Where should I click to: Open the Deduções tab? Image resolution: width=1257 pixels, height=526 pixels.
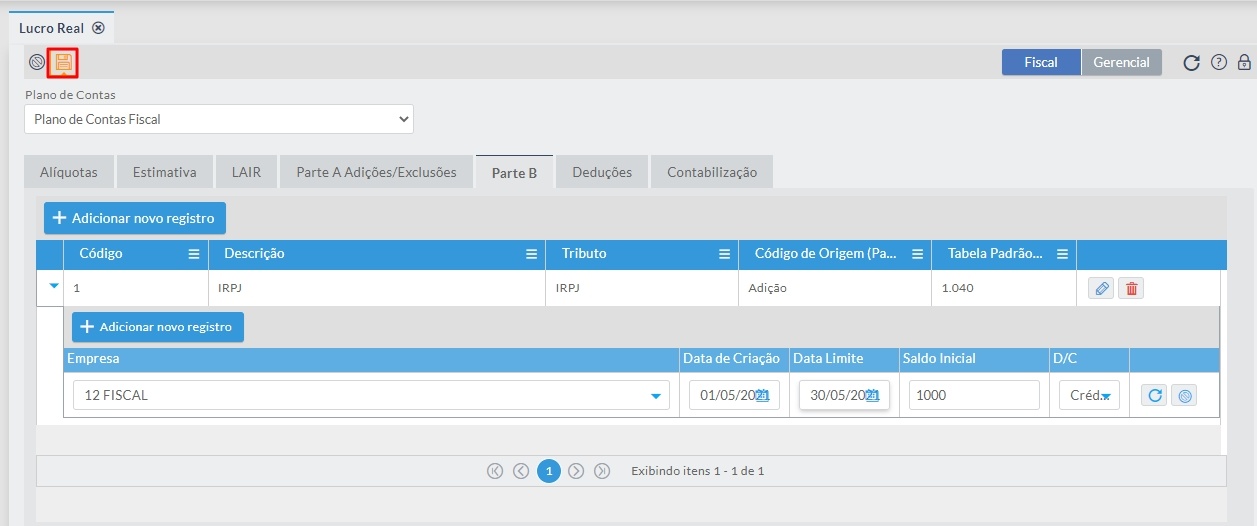[602, 172]
